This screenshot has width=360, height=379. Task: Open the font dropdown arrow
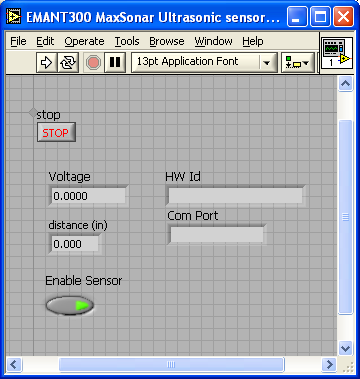(x=267, y=62)
